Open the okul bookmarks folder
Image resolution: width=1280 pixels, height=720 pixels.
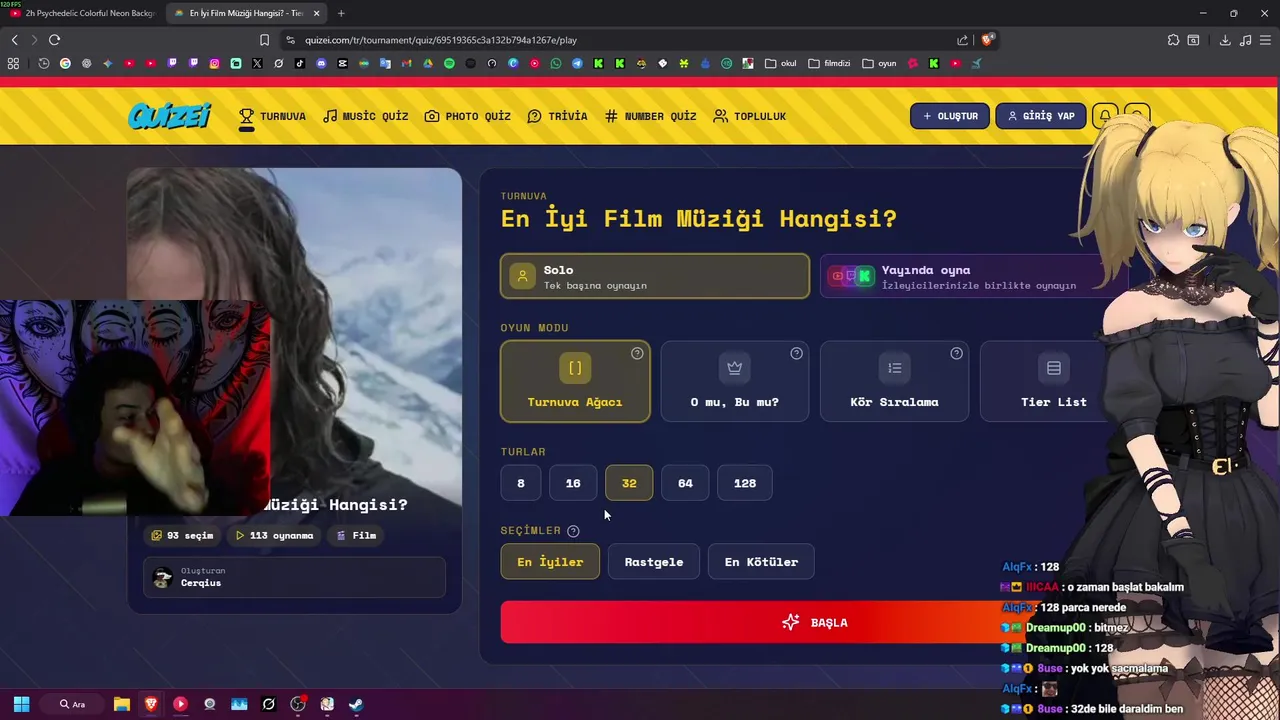pyautogui.click(x=780, y=63)
